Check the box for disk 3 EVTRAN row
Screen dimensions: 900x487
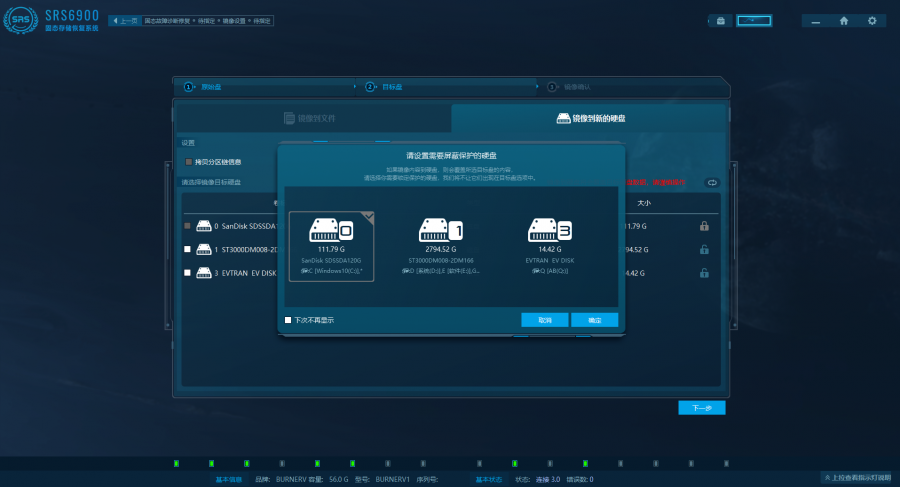point(187,273)
